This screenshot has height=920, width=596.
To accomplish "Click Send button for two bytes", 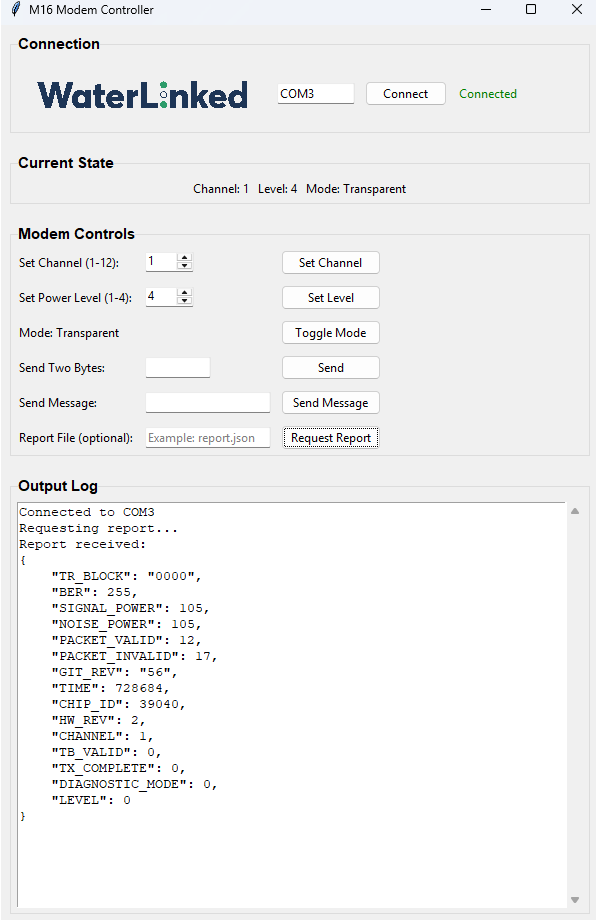I will pos(331,368).
